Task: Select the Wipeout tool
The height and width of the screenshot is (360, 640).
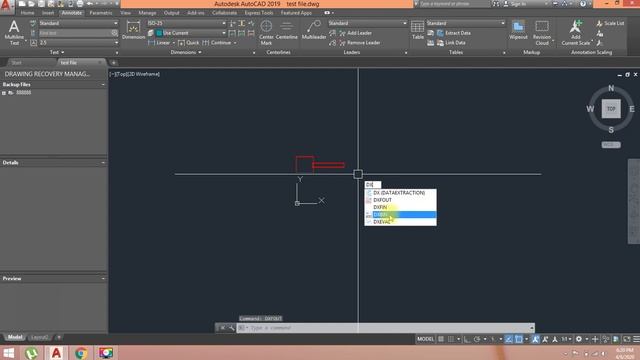Action: click(x=518, y=30)
